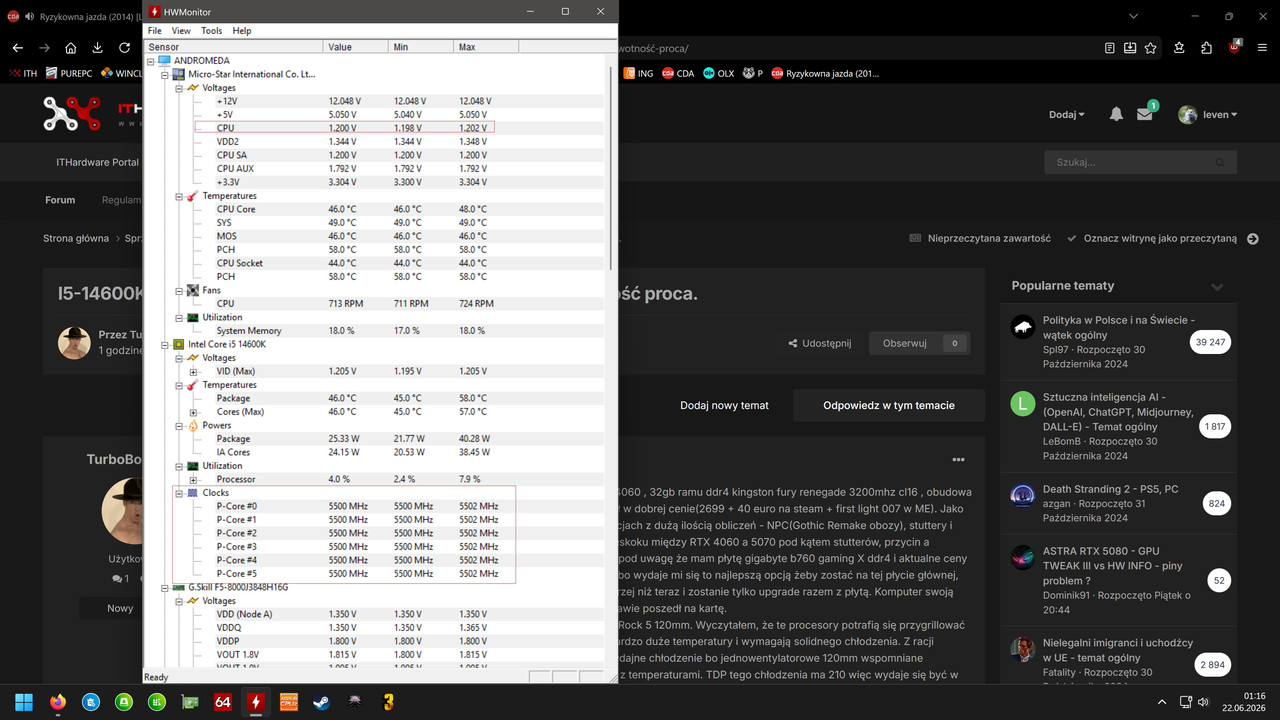1280x720 pixels.
Task: Collapse the Clocks node
Action: pyautogui.click(x=179, y=493)
